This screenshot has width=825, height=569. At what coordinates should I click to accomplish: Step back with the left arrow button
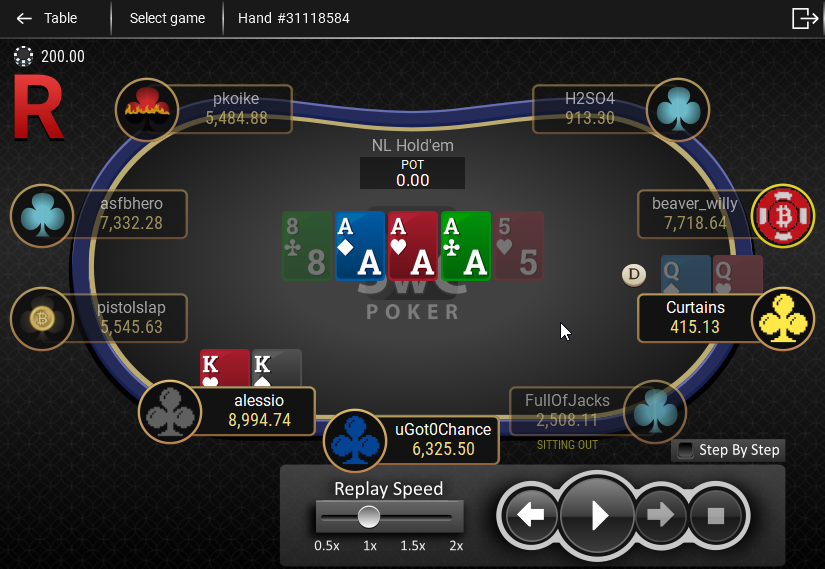[x=530, y=515]
